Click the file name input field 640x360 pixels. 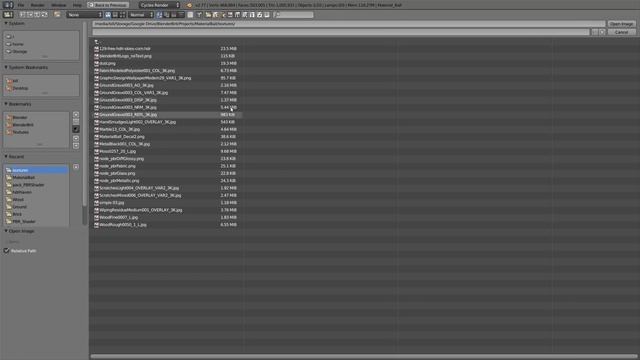341,32
